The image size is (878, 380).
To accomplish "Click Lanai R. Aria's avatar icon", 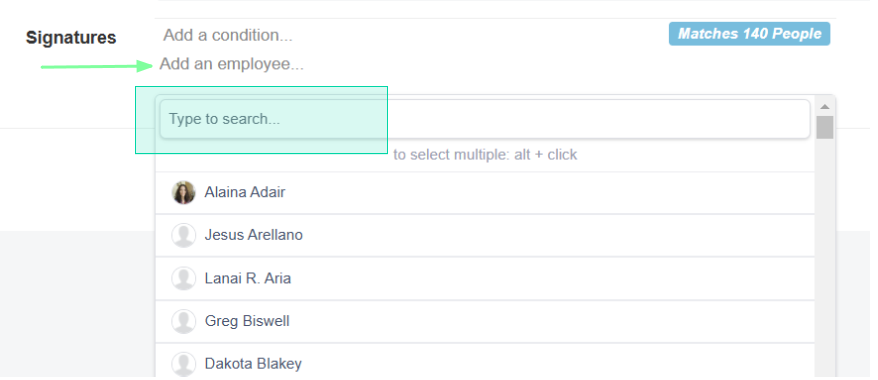I will point(184,279).
